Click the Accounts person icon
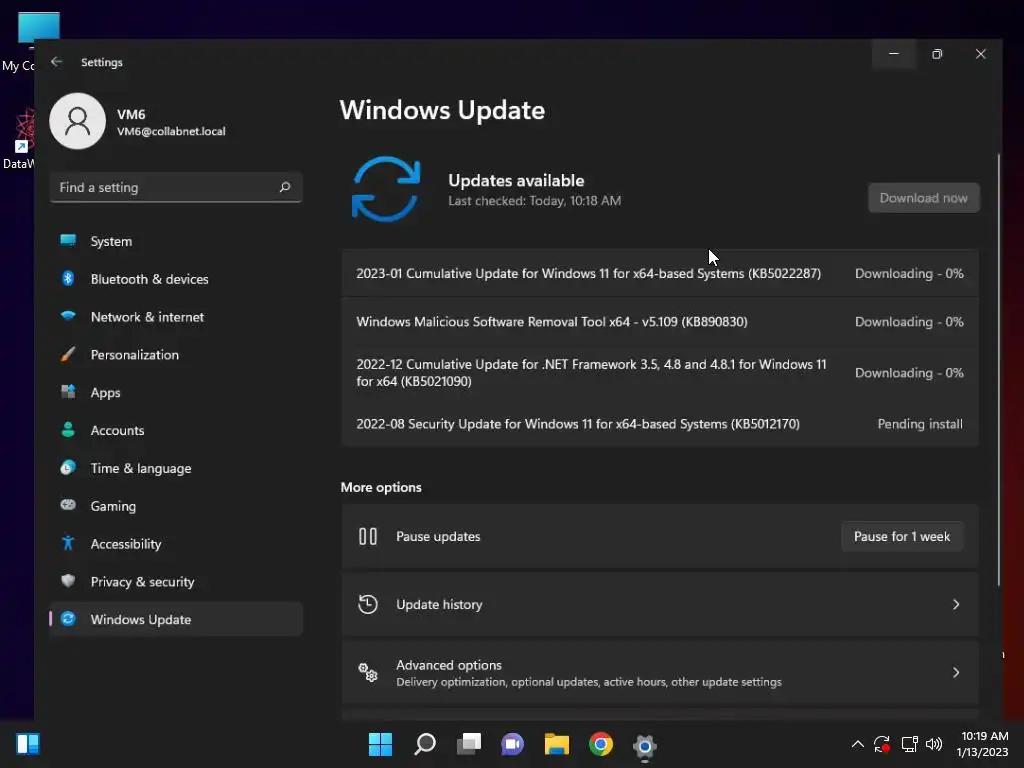Image resolution: width=1024 pixels, height=768 pixels. pos(68,430)
